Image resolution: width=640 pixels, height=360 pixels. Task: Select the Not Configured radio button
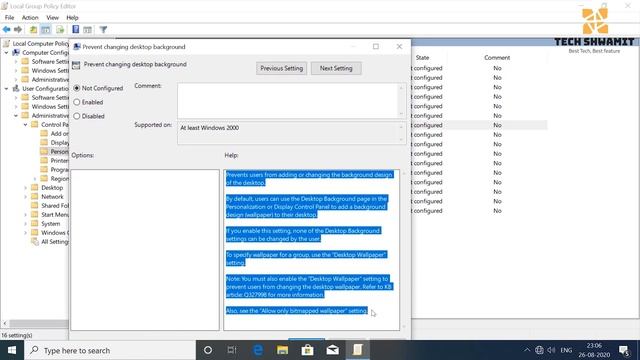77,88
